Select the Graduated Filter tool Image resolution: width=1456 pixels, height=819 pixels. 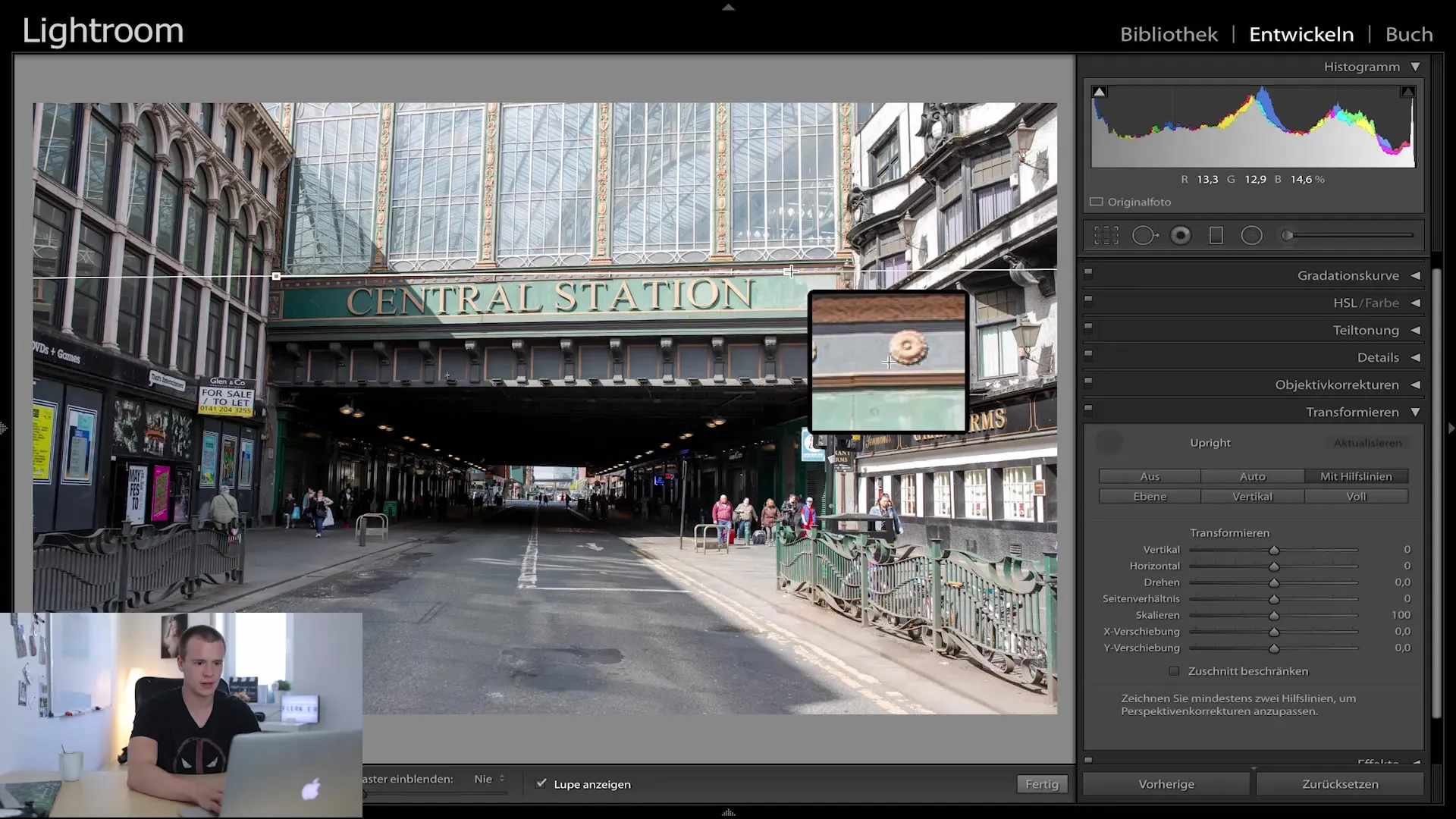click(1216, 236)
